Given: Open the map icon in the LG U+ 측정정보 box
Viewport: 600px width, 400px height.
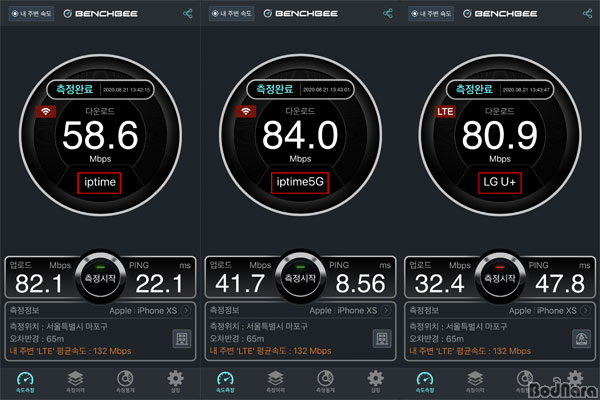Looking at the screenshot, I should [581, 339].
